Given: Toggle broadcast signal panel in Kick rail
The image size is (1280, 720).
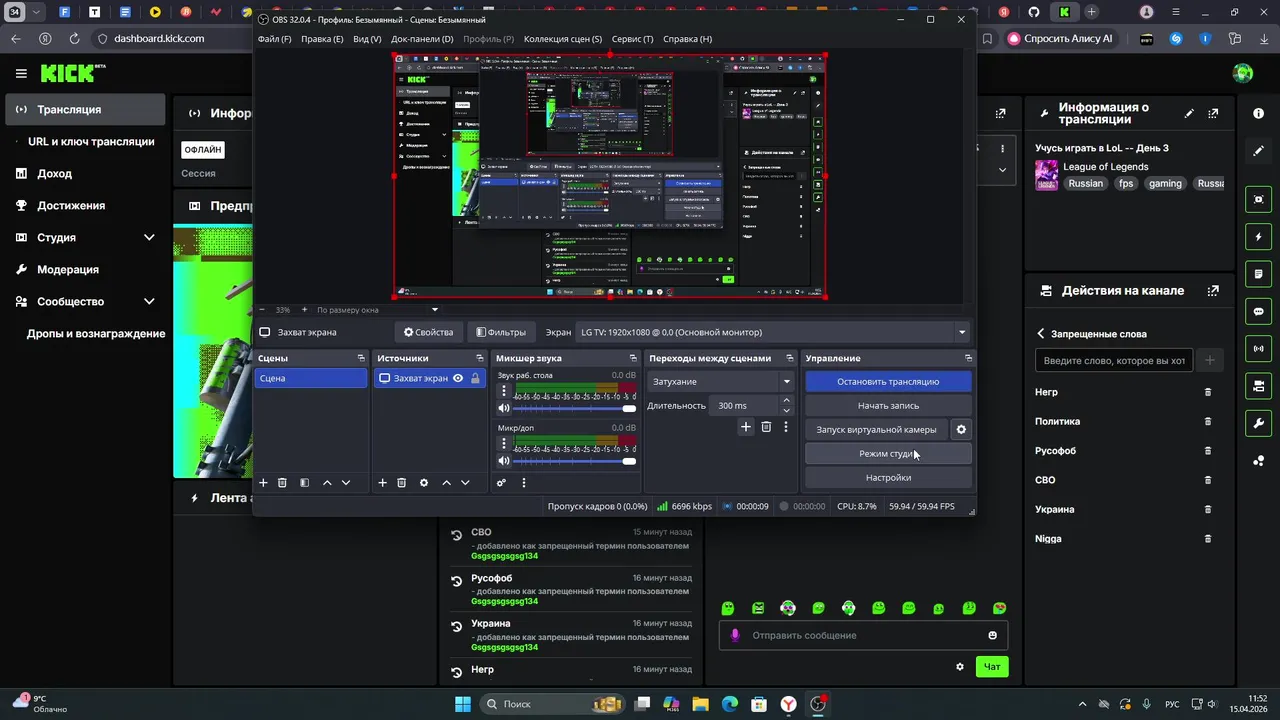Looking at the screenshot, I should point(1258,348).
